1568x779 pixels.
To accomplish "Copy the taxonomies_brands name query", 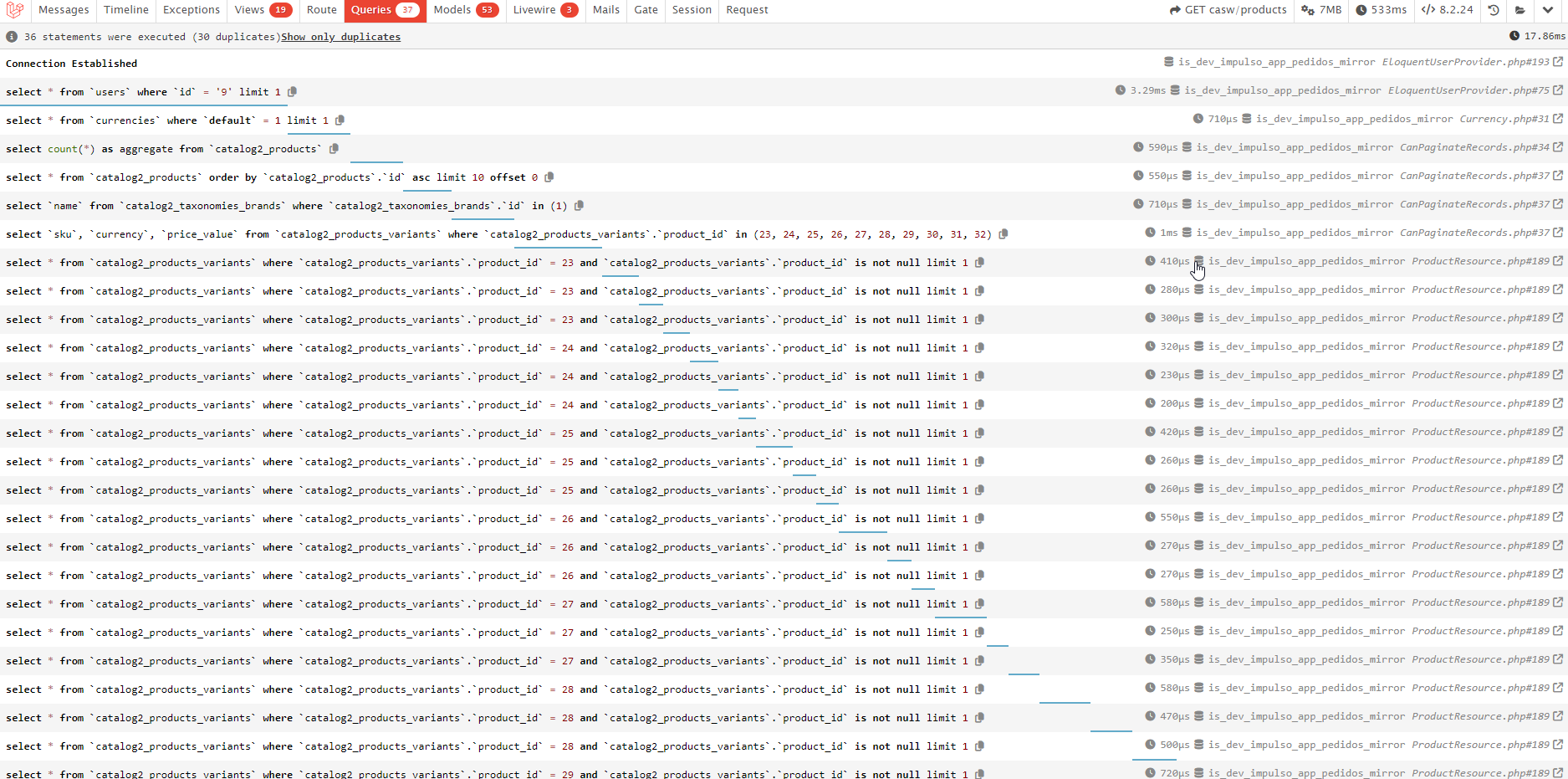I will pos(579,206).
